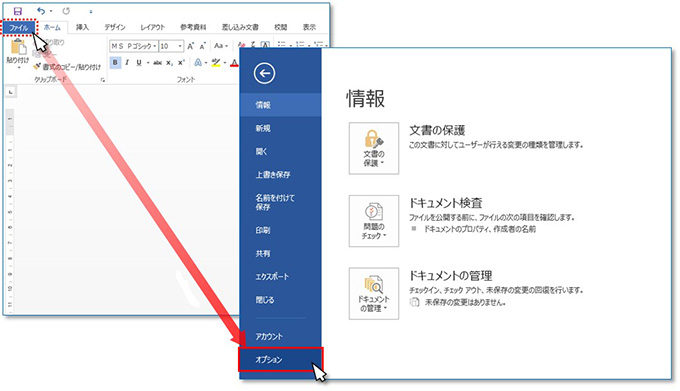
Task: Click the 書式のコピー/貼り付け format painter
Action: (67, 67)
